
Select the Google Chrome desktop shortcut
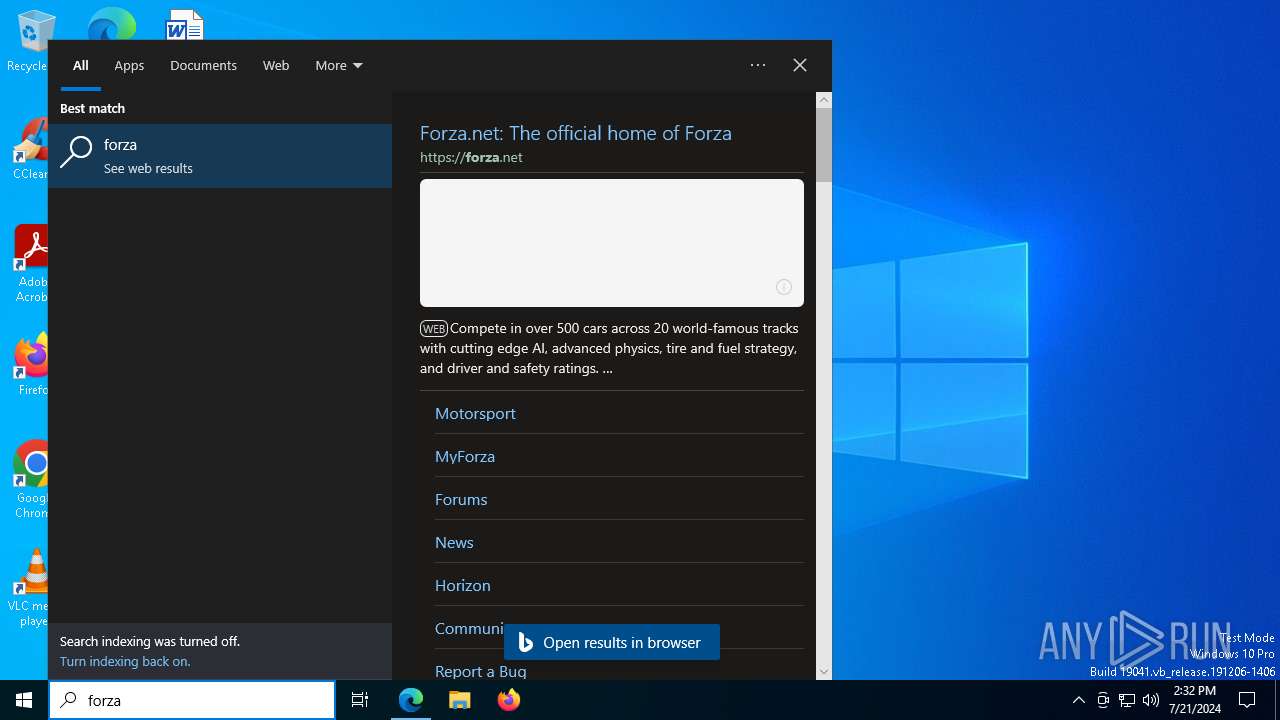click(x=32, y=480)
